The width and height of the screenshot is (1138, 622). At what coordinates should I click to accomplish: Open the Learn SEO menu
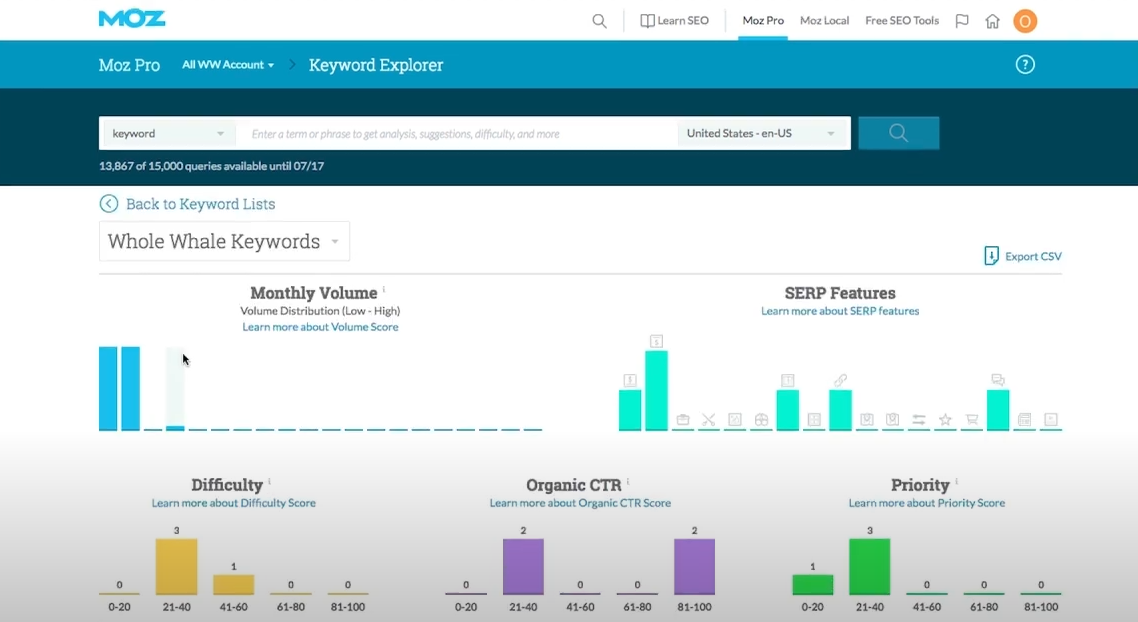coord(674,21)
